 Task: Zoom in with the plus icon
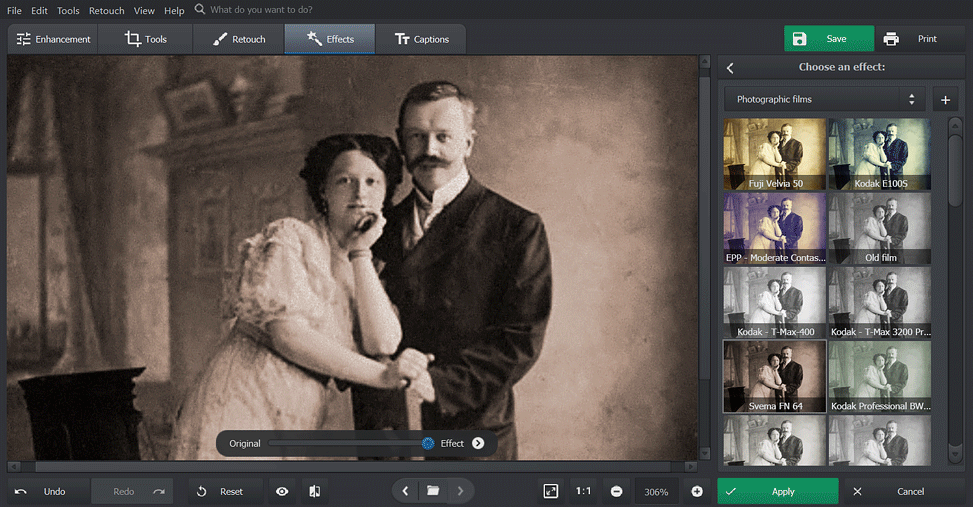click(x=697, y=491)
